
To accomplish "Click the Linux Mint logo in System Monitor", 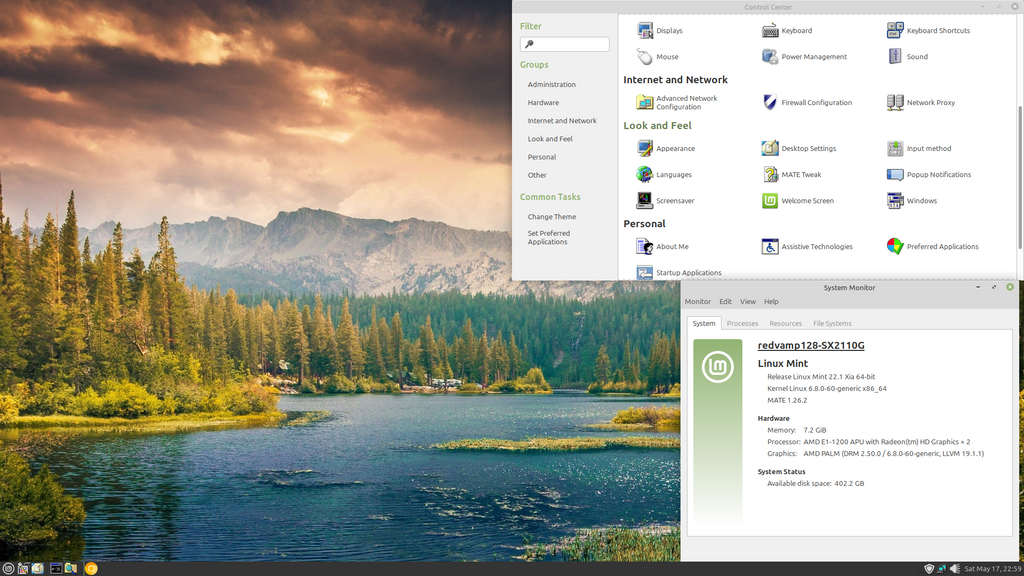I will pos(718,366).
